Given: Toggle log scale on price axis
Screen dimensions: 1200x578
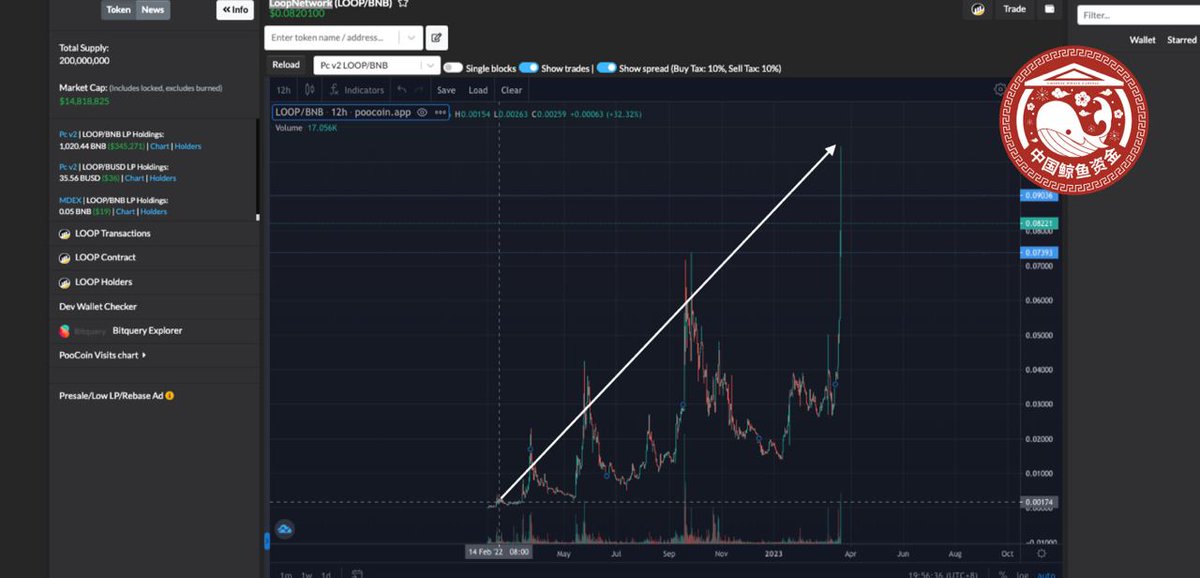Looking at the screenshot, I should click(1022, 574).
